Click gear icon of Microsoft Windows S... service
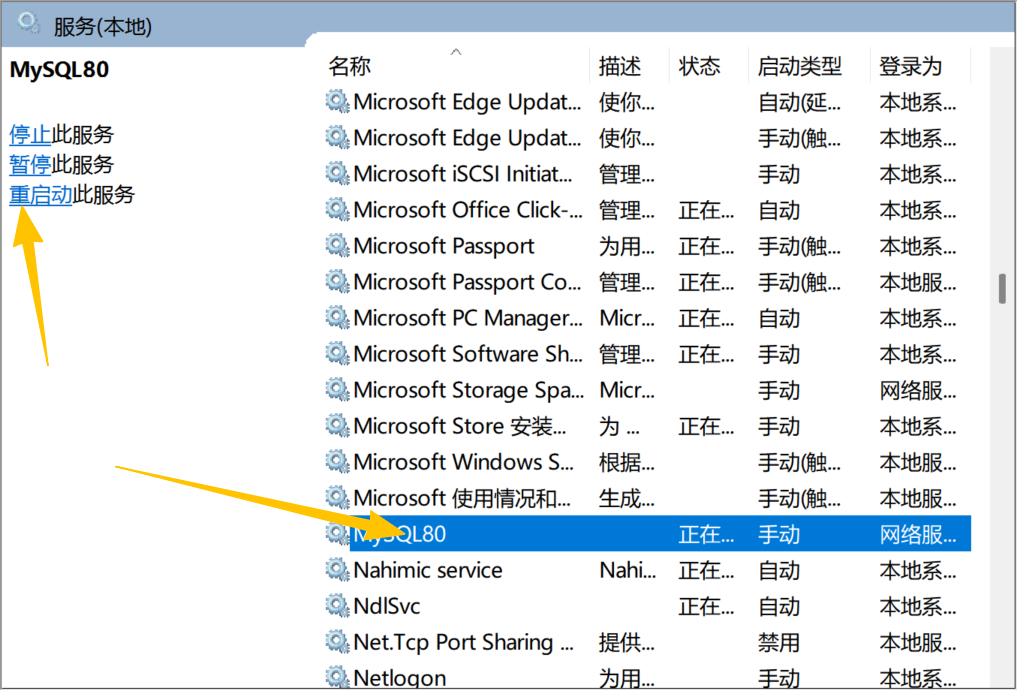 point(337,462)
